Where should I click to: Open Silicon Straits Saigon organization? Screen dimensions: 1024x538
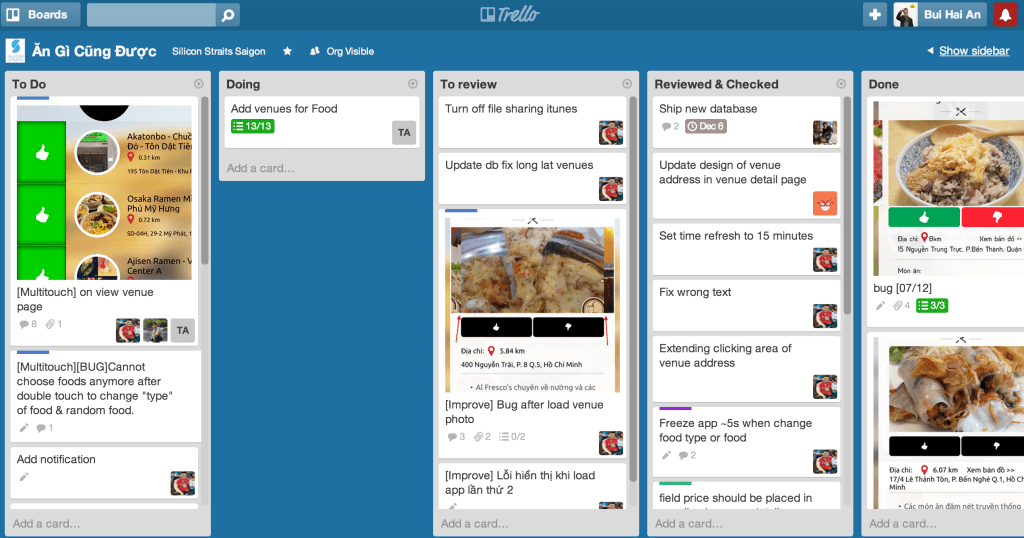pyautogui.click(x=219, y=51)
